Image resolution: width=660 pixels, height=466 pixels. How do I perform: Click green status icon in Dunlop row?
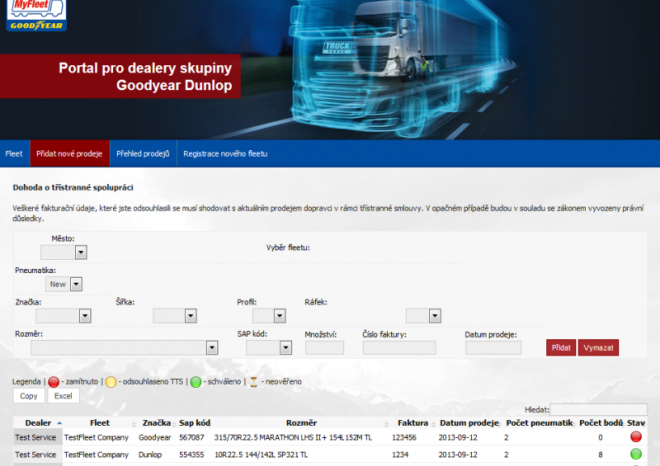tap(636, 454)
